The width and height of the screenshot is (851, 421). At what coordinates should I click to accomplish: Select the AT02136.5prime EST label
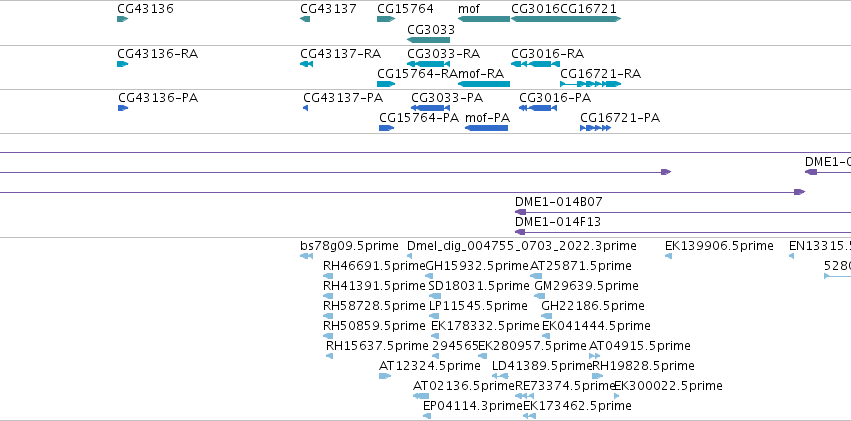click(x=463, y=386)
